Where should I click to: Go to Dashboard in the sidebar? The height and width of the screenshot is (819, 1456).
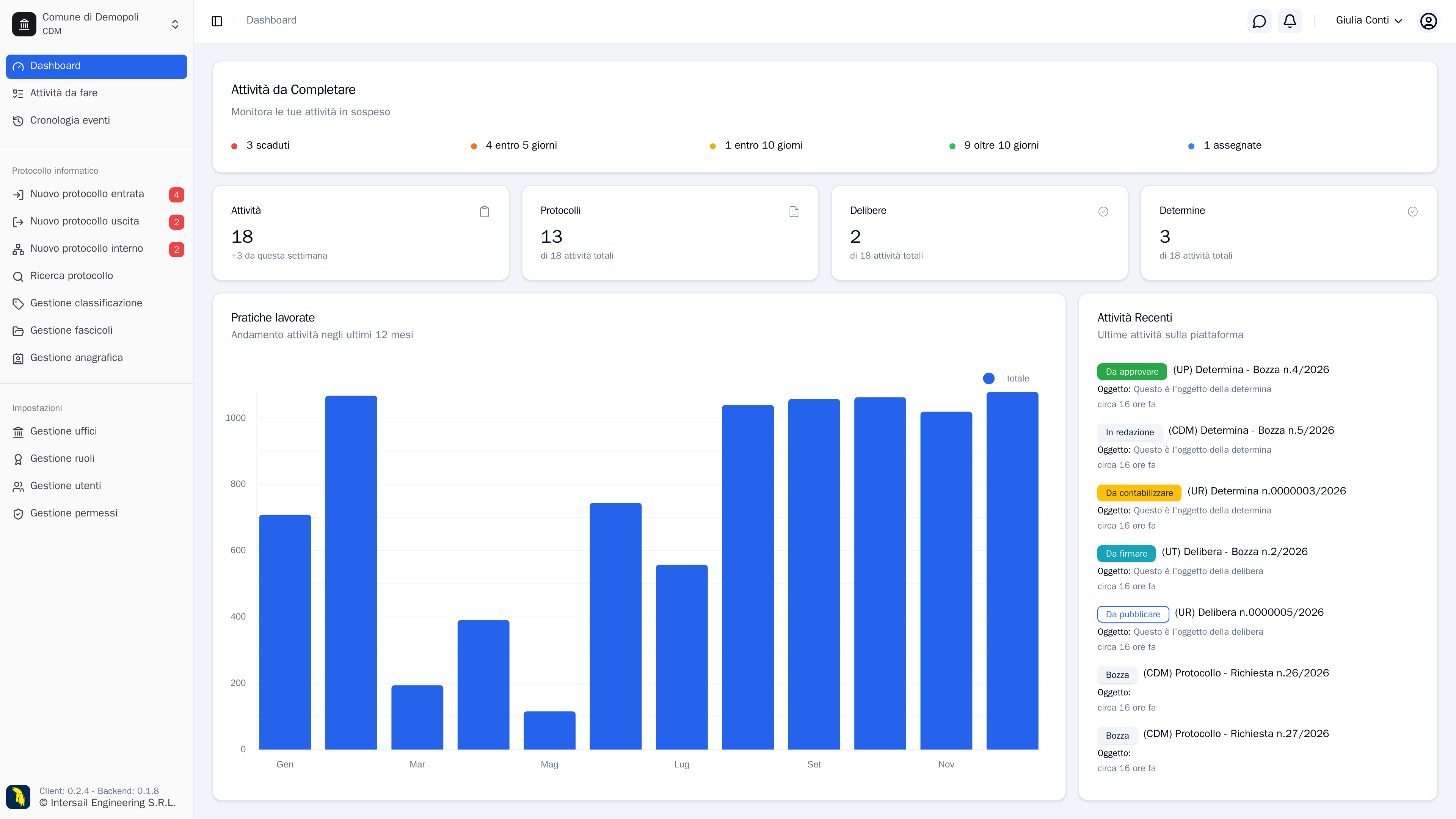[x=97, y=66]
